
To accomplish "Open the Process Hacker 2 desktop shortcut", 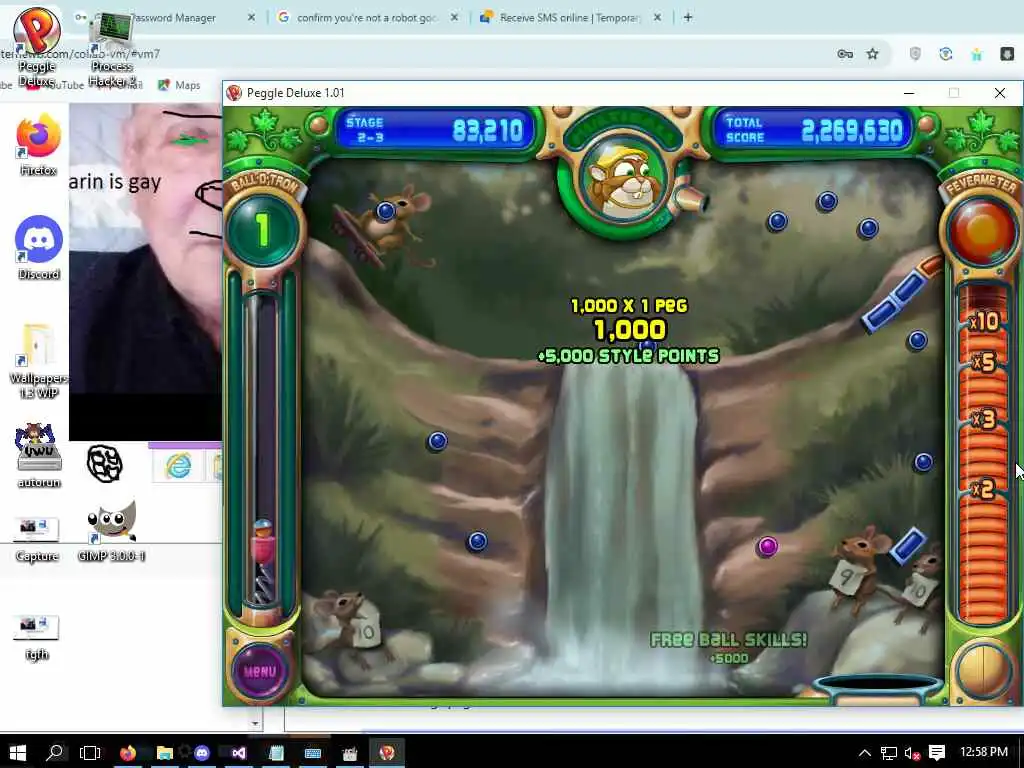I will (112, 50).
